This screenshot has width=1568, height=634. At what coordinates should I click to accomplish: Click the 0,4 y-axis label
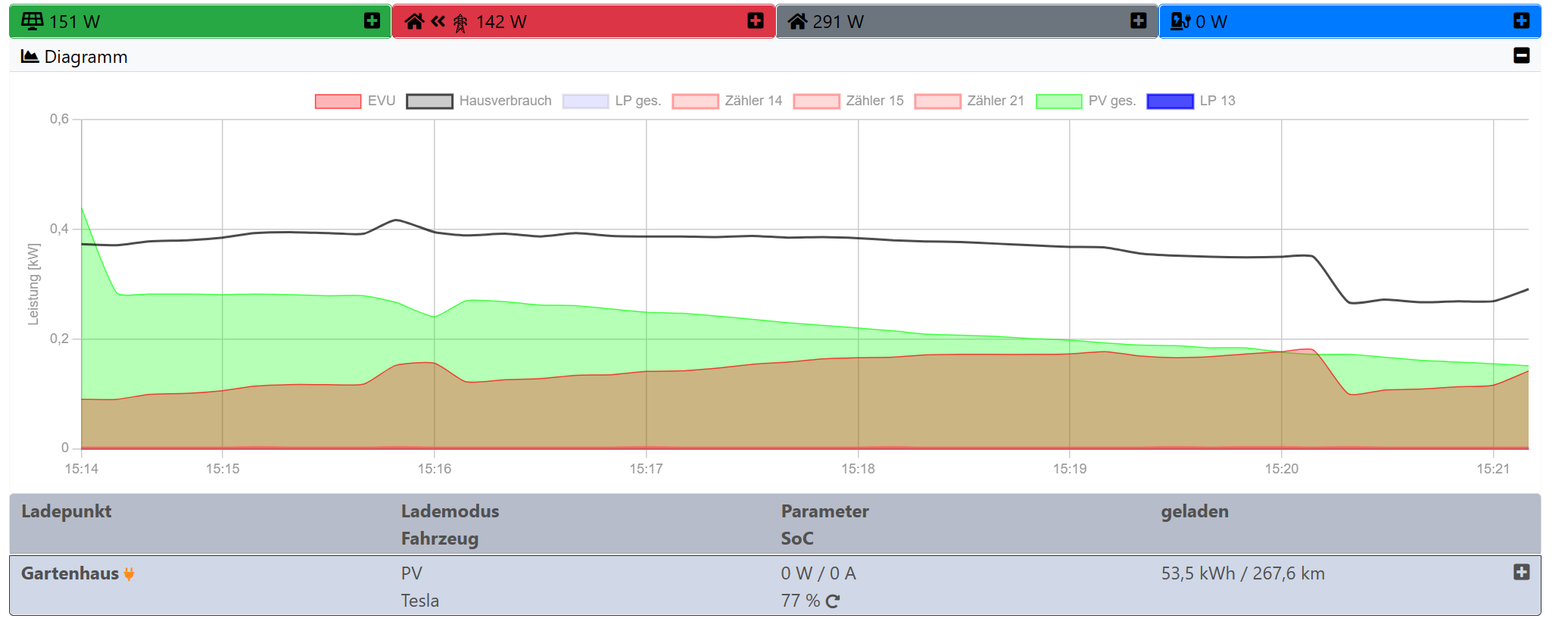coord(59,229)
